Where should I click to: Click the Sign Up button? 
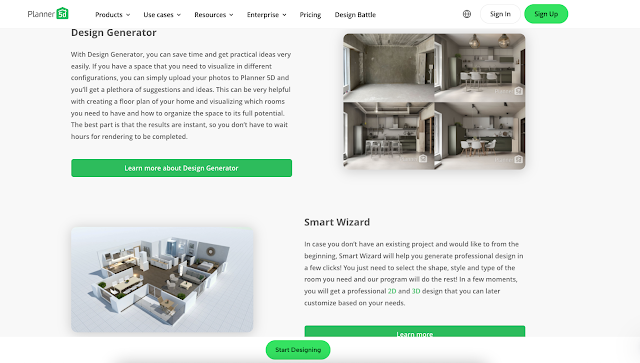pyautogui.click(x=546, y=14)
